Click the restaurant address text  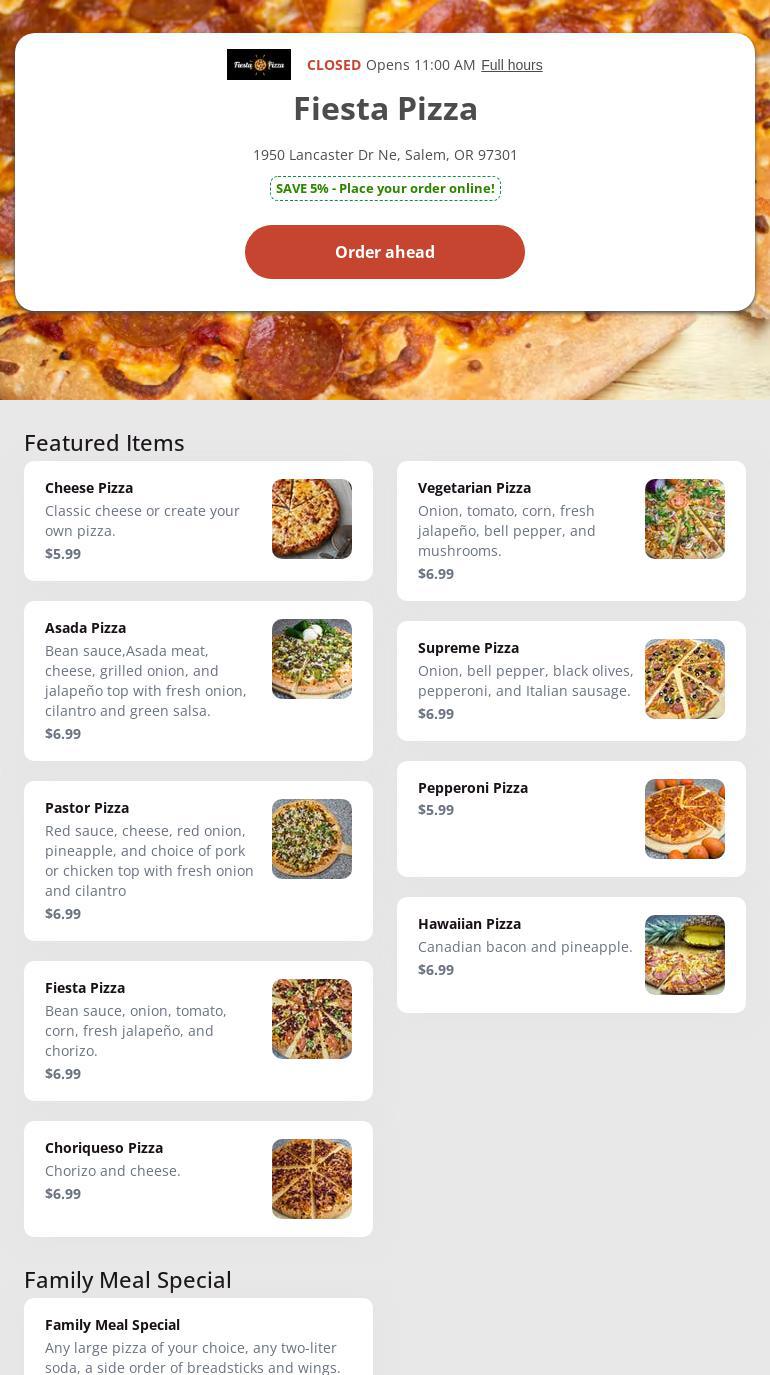click(x=385, y=155)
